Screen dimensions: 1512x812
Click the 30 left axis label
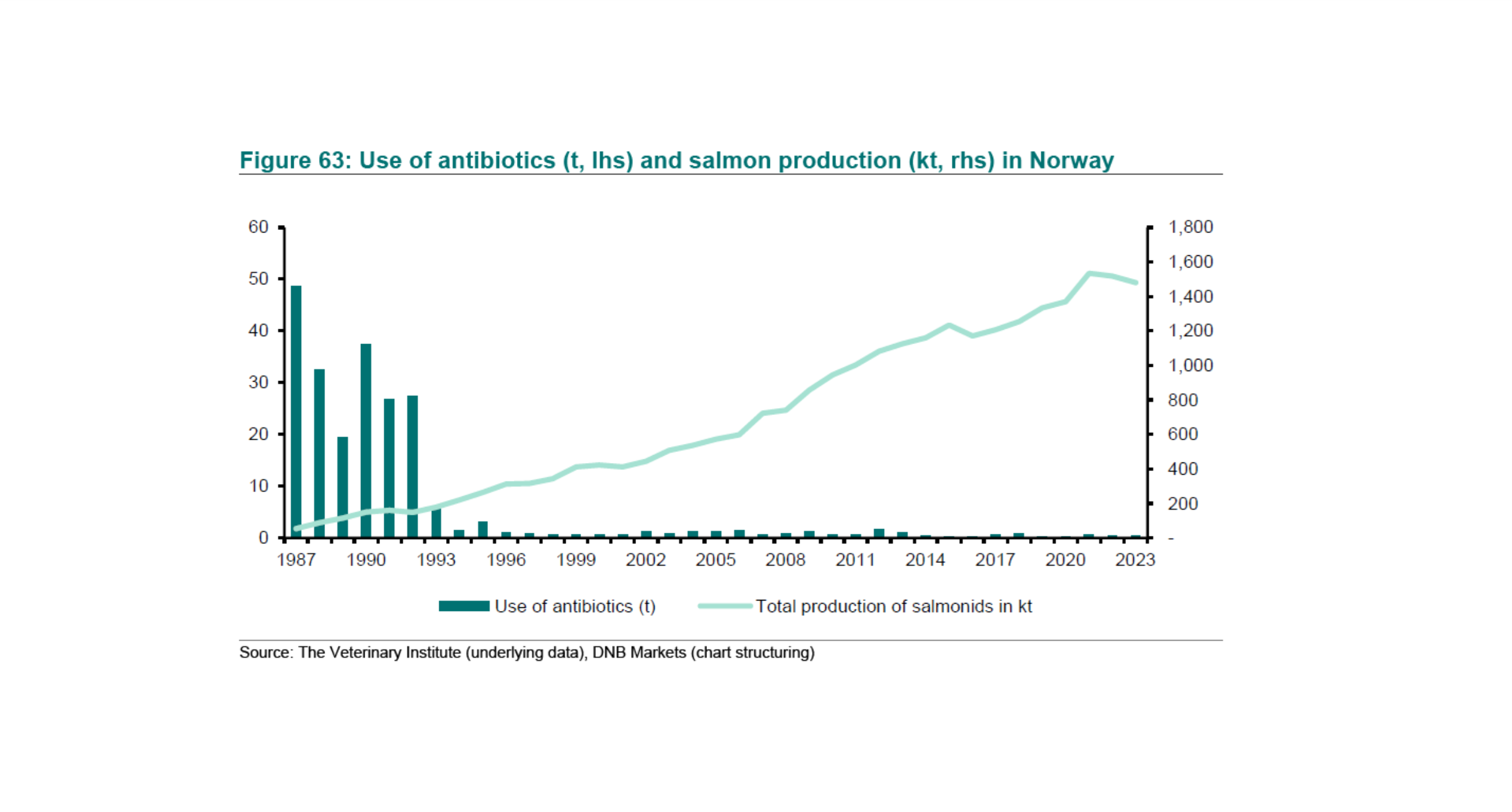(x=258, y=382)
